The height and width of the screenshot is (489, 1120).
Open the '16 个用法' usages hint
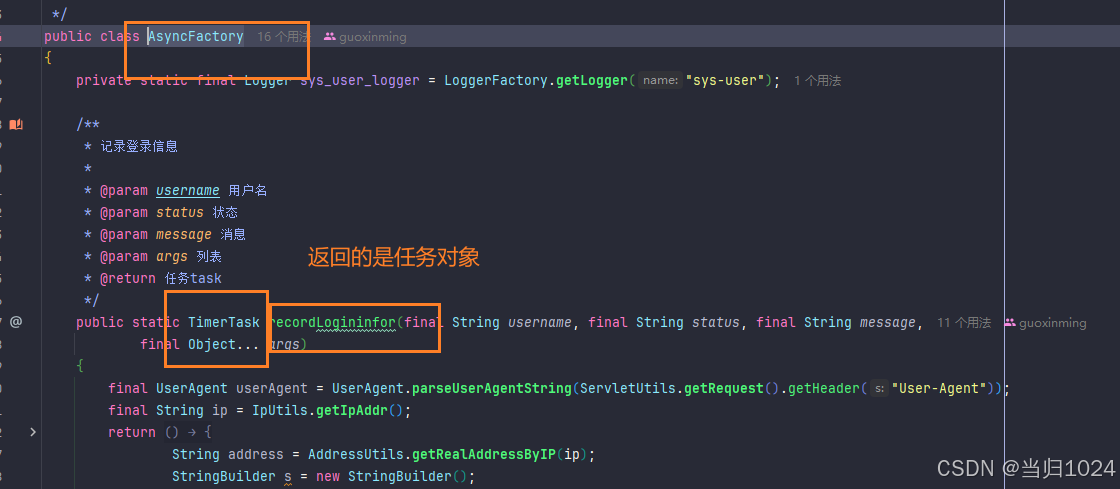(x=284, y=36)
